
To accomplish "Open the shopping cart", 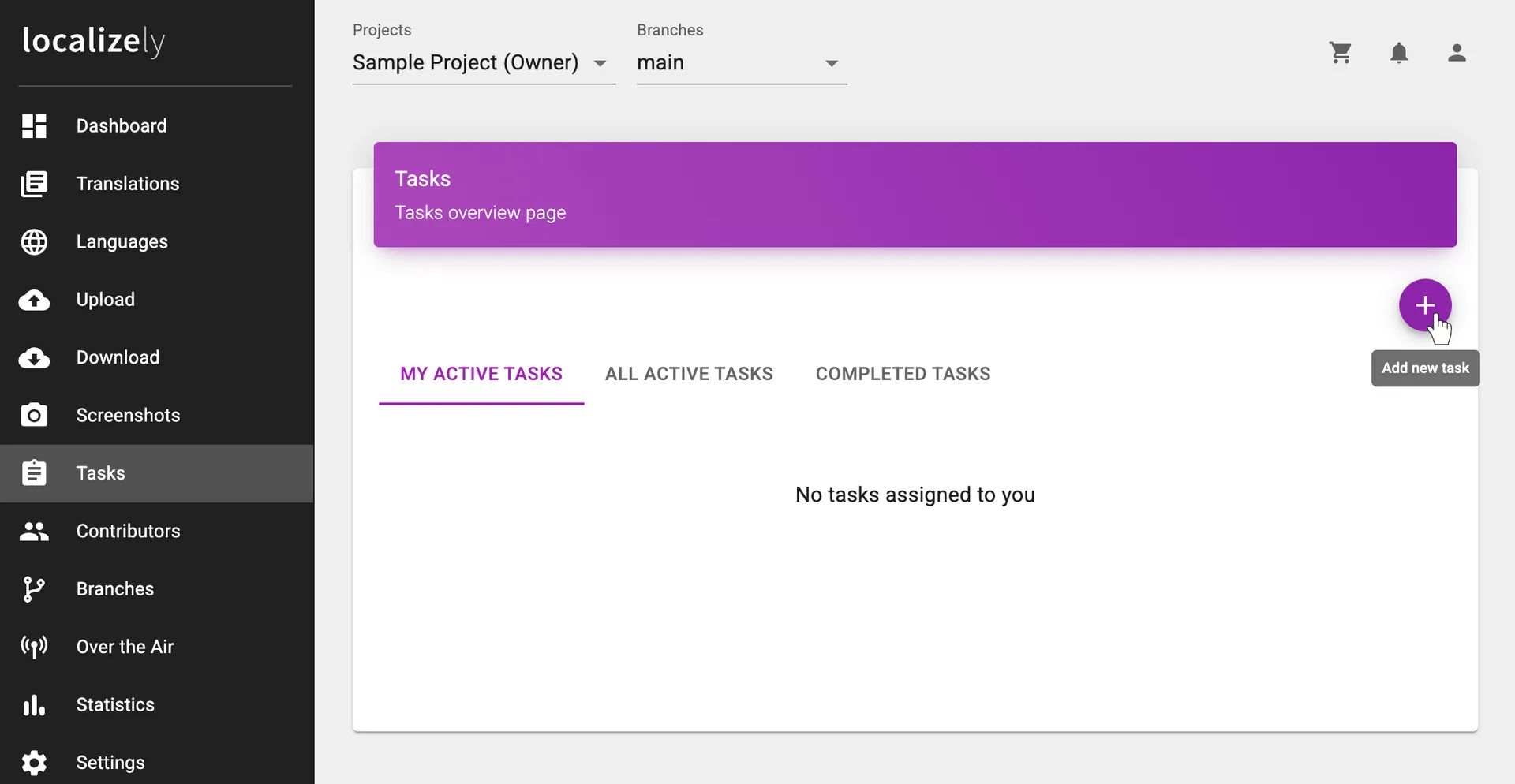I will point(1341,53).
